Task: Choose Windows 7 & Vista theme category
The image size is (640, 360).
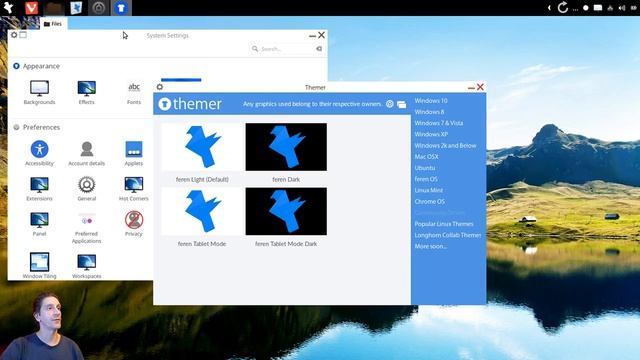Action: [x=438, y=123]
